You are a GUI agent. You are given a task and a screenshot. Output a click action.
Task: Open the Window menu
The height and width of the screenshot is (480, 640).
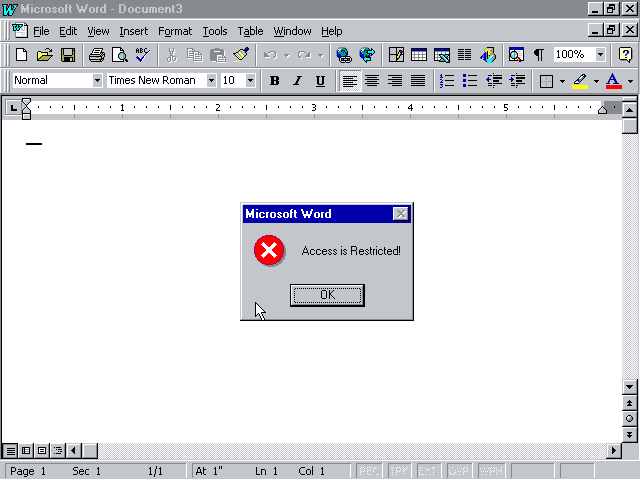292,31
